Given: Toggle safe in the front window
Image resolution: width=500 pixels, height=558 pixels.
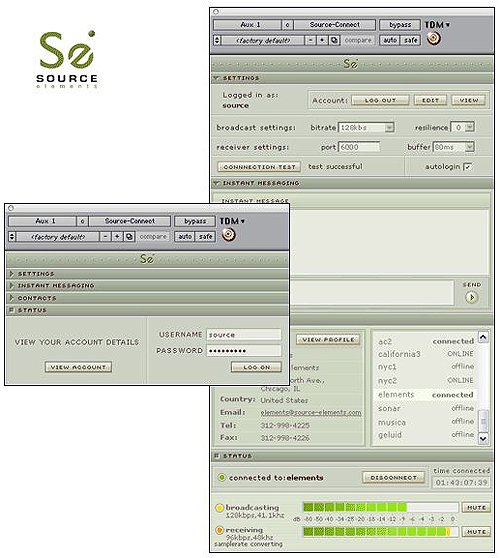Looking at the screenshot, I should point(205,236).
